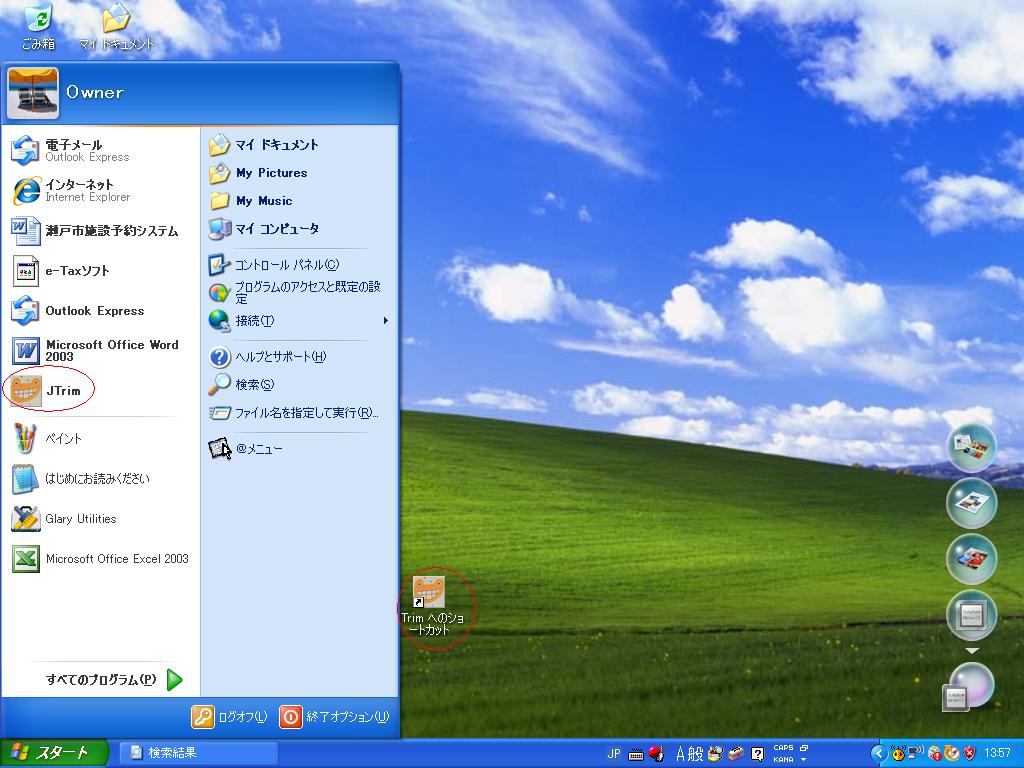The width and height of the screenshot is (1024, 768).
Task: Open My Pictures folder
Action: tap(299, 173)
